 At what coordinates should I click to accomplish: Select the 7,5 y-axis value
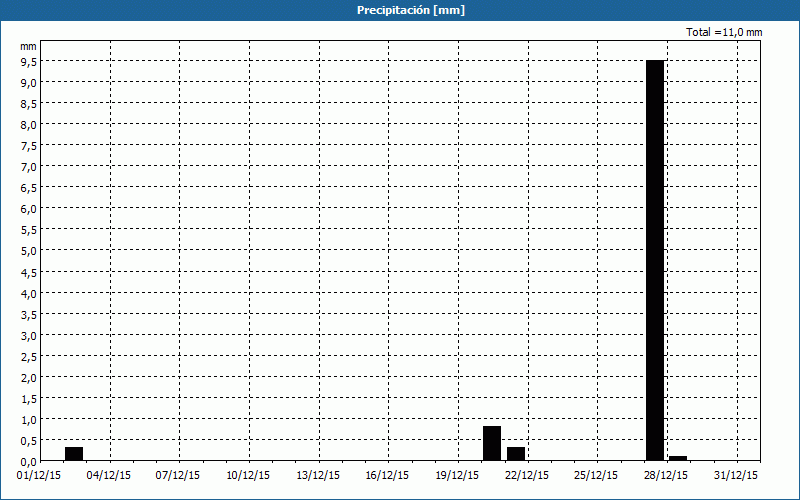pos(29,146)
